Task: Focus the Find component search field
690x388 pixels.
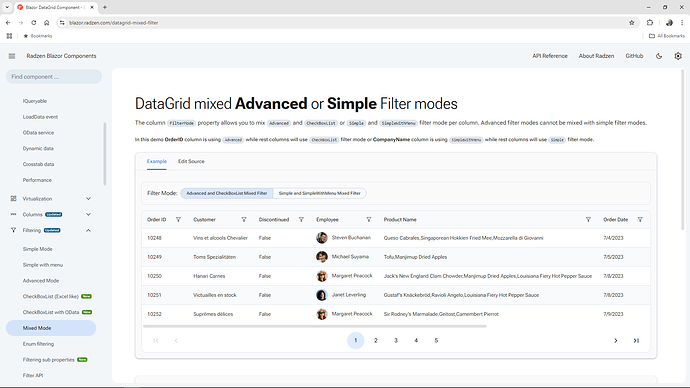Action: [54, 77]
